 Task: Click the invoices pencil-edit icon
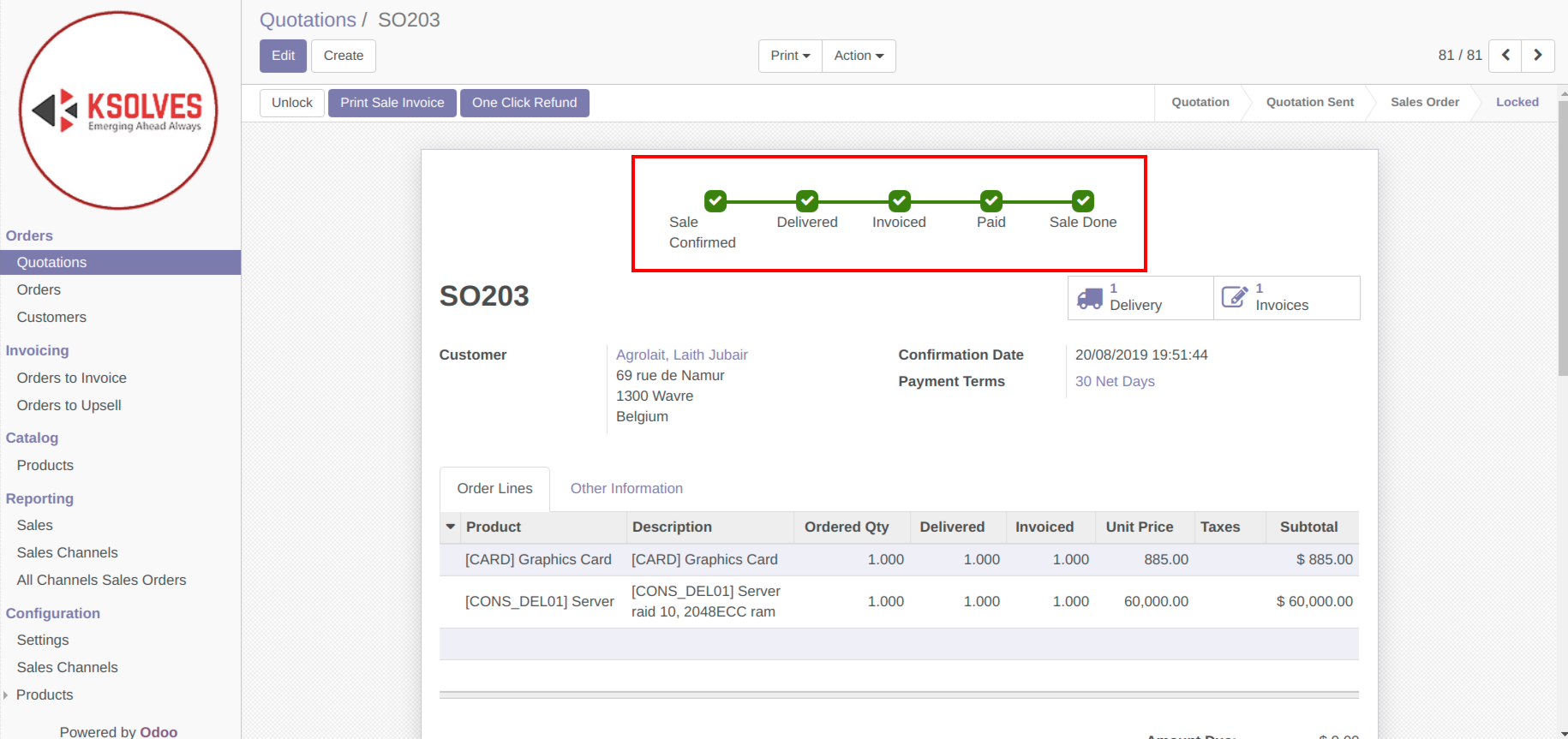[1234, 297]
